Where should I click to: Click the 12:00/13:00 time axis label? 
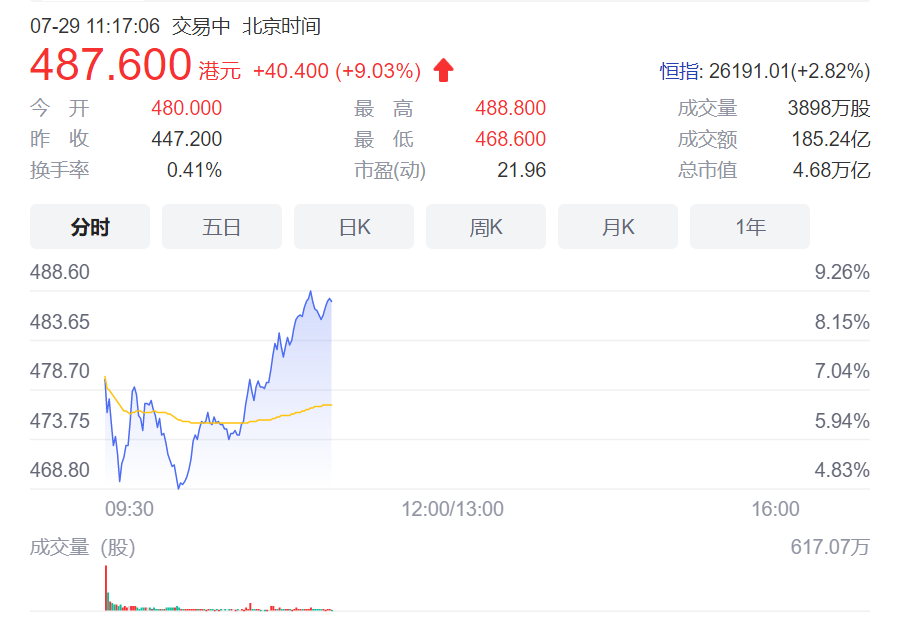pyautogui.click(x=452, y=509)
